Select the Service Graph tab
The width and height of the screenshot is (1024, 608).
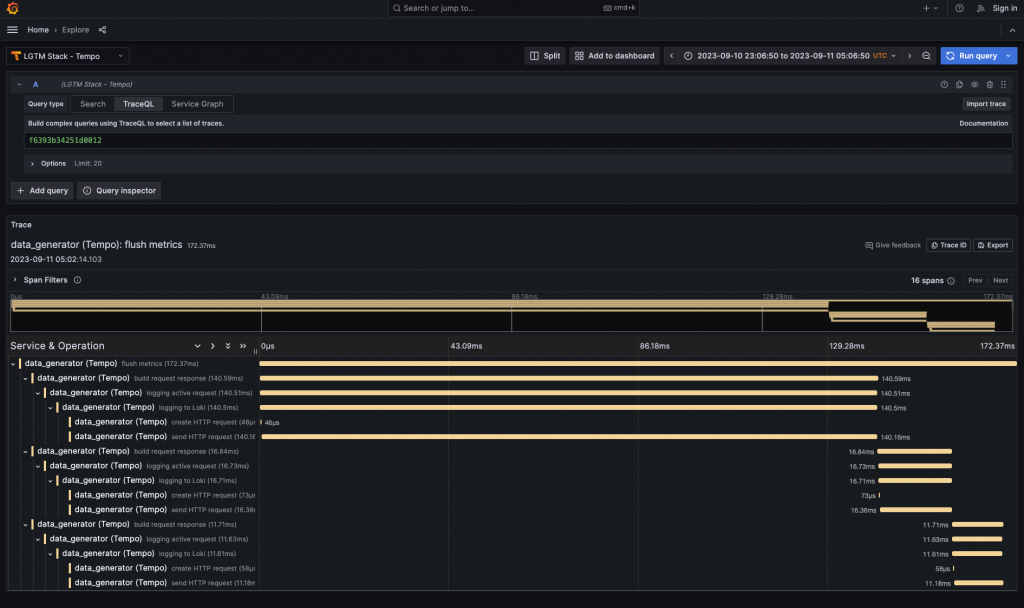tap(197, 104)
